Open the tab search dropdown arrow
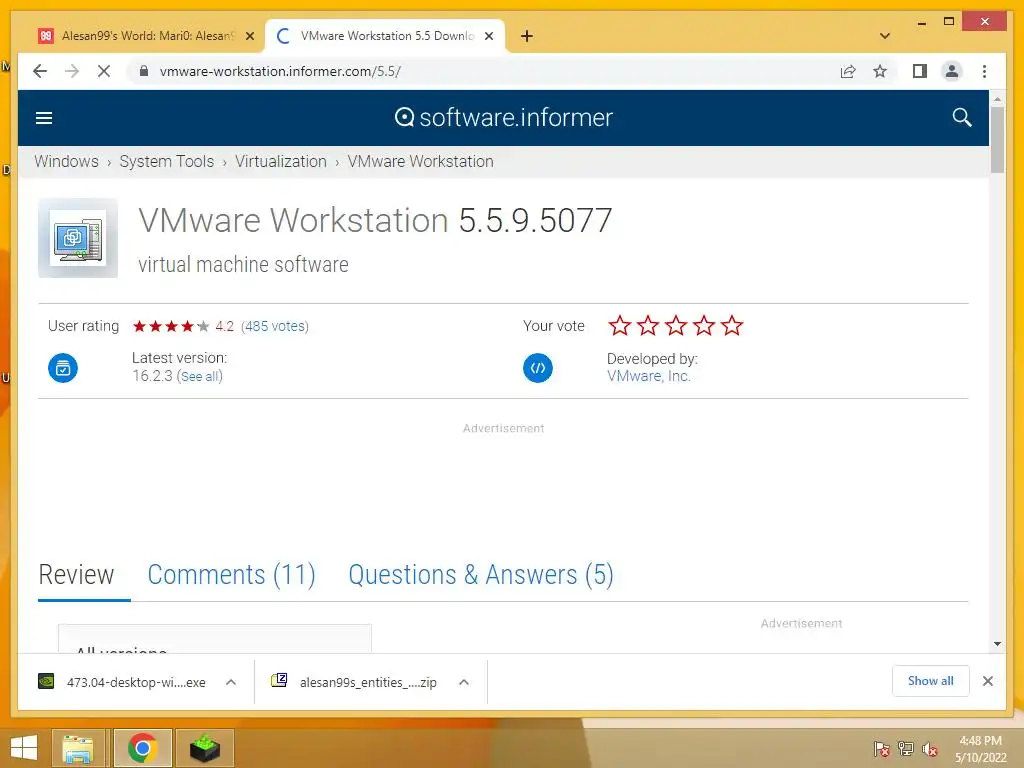This screenshot has width=1024, height=768. tap(885, 36)
